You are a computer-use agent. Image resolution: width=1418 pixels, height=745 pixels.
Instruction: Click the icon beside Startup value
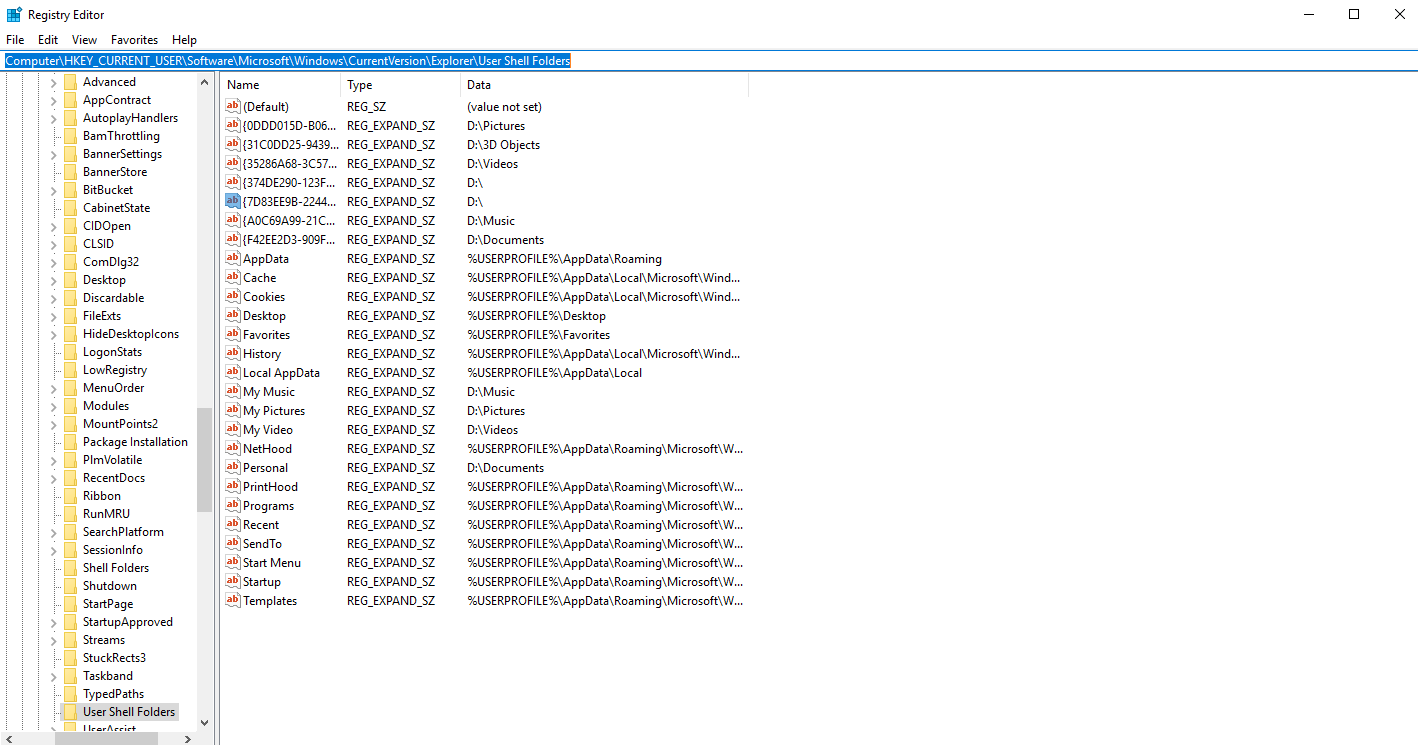tap(233, 581)
